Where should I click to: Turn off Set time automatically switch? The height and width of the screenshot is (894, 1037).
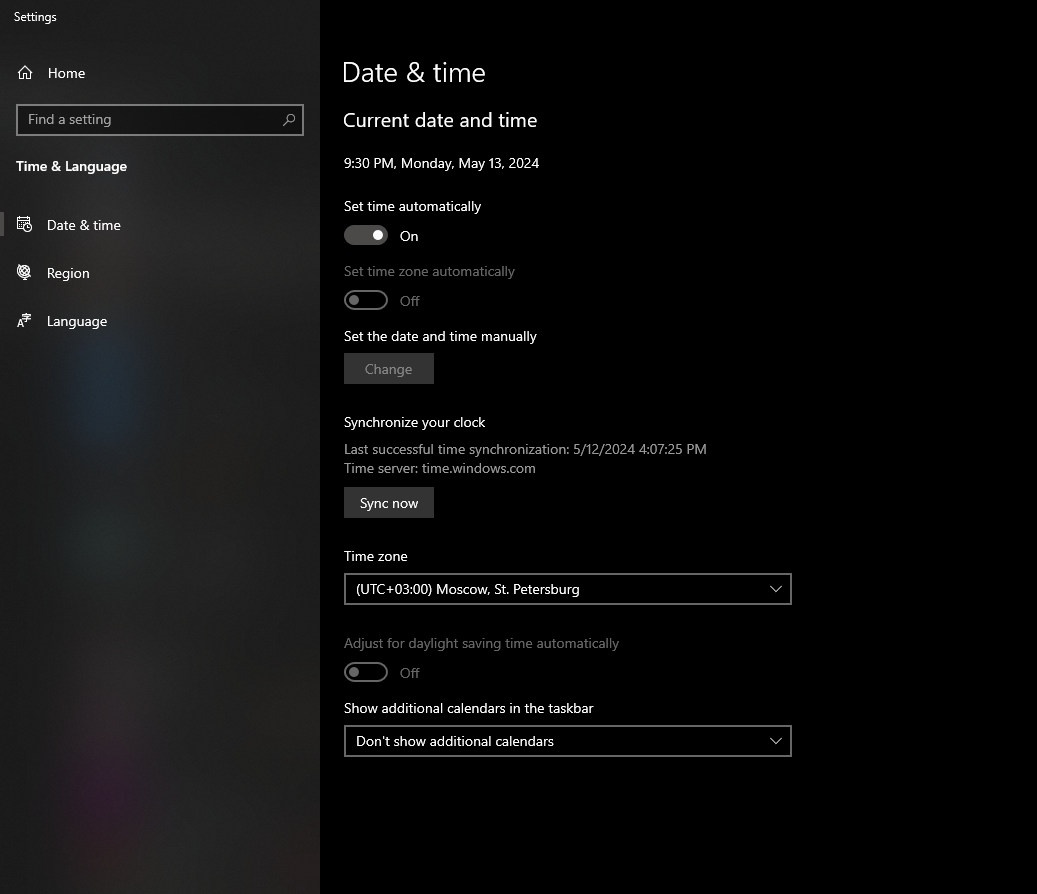tap(366, 236)
